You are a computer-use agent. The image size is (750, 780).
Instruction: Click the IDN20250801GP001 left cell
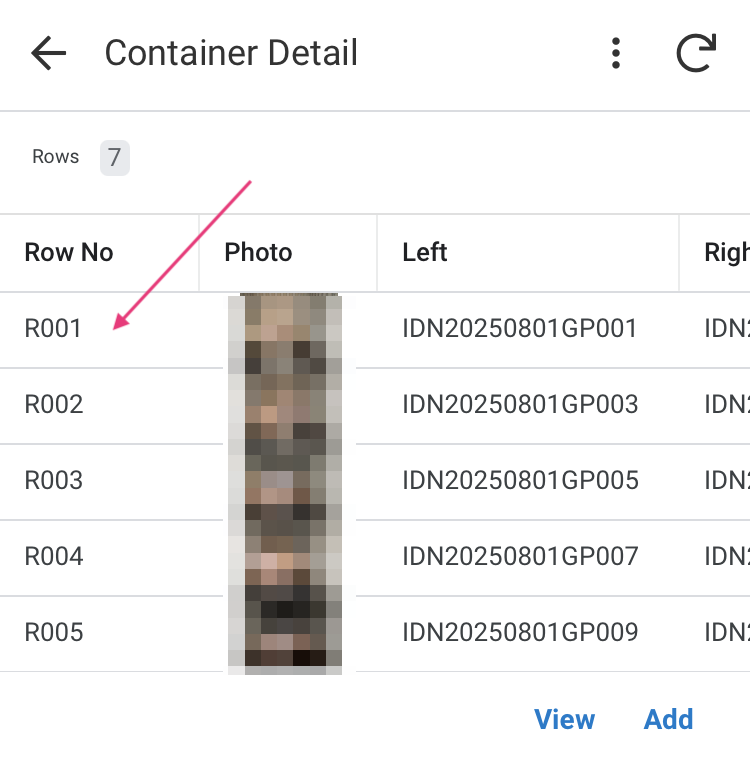coord(520,329)
